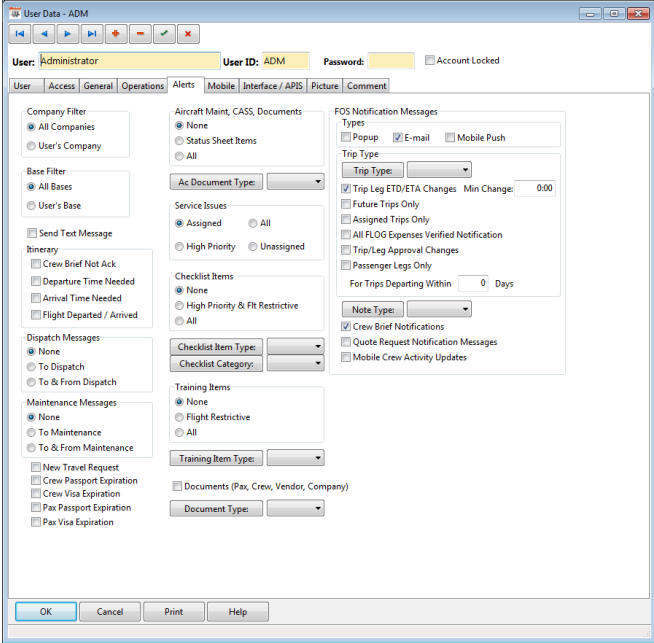Tick Crew Brief Not Ack

coord(36,264)
